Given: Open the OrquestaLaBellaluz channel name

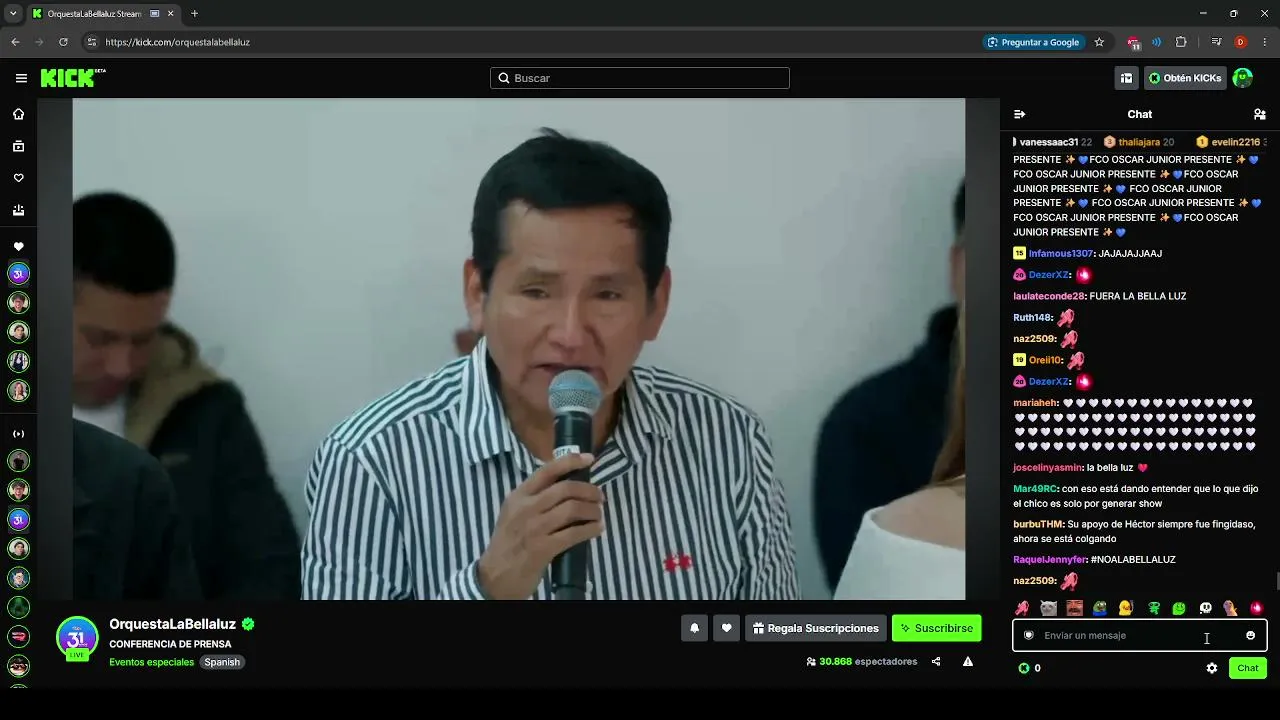Looking at the screenshot, I should point(173,624).
